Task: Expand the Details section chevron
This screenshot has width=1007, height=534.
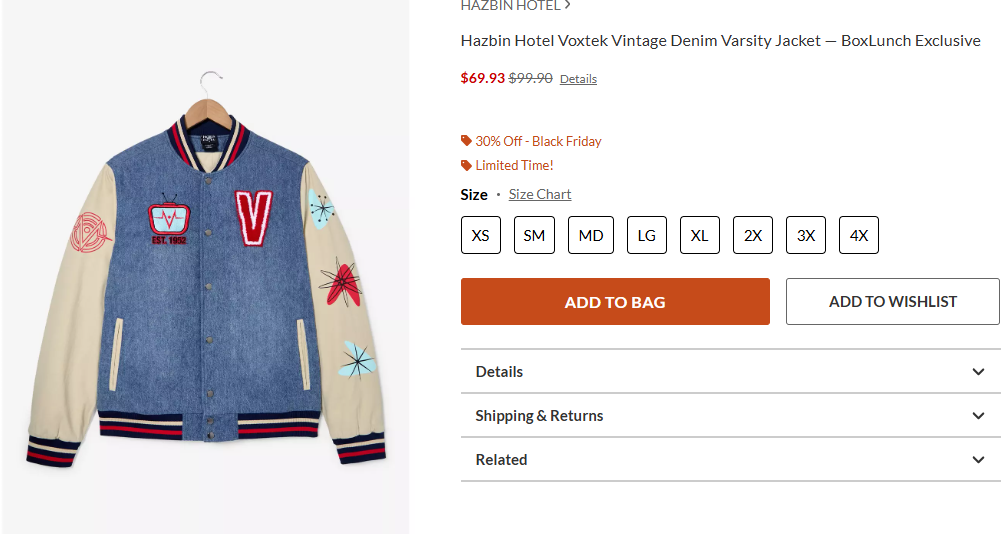Action: click(x=978, y=372)
